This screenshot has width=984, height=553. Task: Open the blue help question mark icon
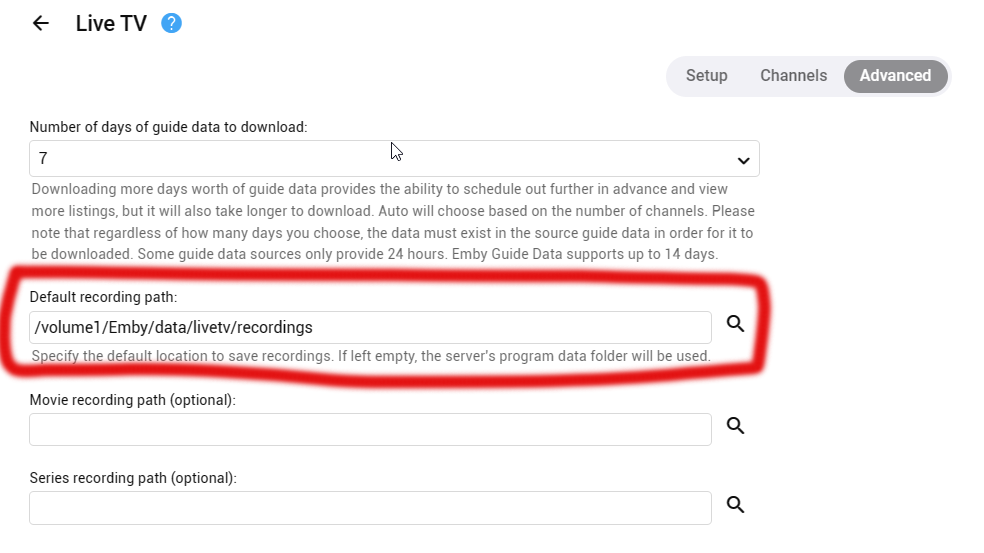point(171,23)
